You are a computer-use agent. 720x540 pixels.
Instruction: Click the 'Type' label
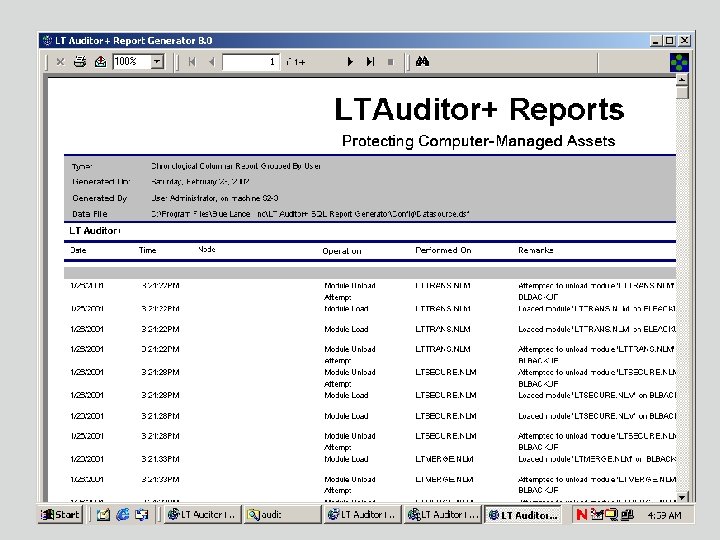pos(82,167)
